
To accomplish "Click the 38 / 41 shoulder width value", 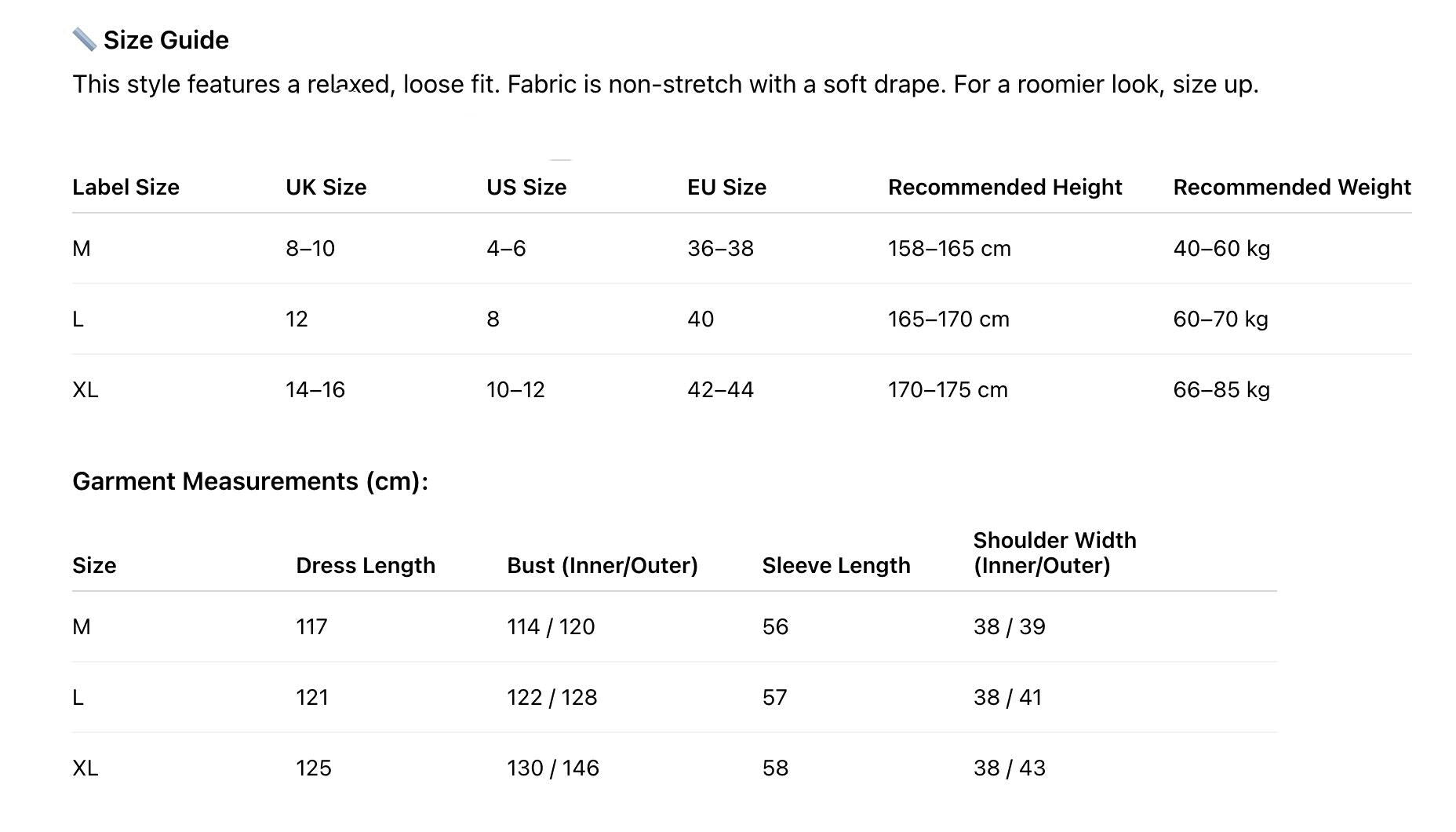I will pos(1007,698).
